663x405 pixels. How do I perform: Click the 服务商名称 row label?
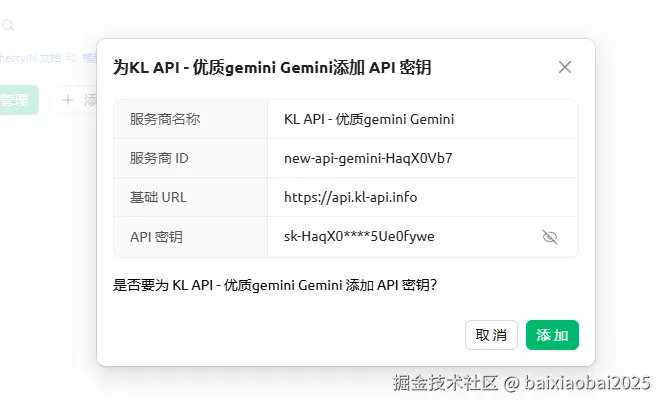pos(164,119)
